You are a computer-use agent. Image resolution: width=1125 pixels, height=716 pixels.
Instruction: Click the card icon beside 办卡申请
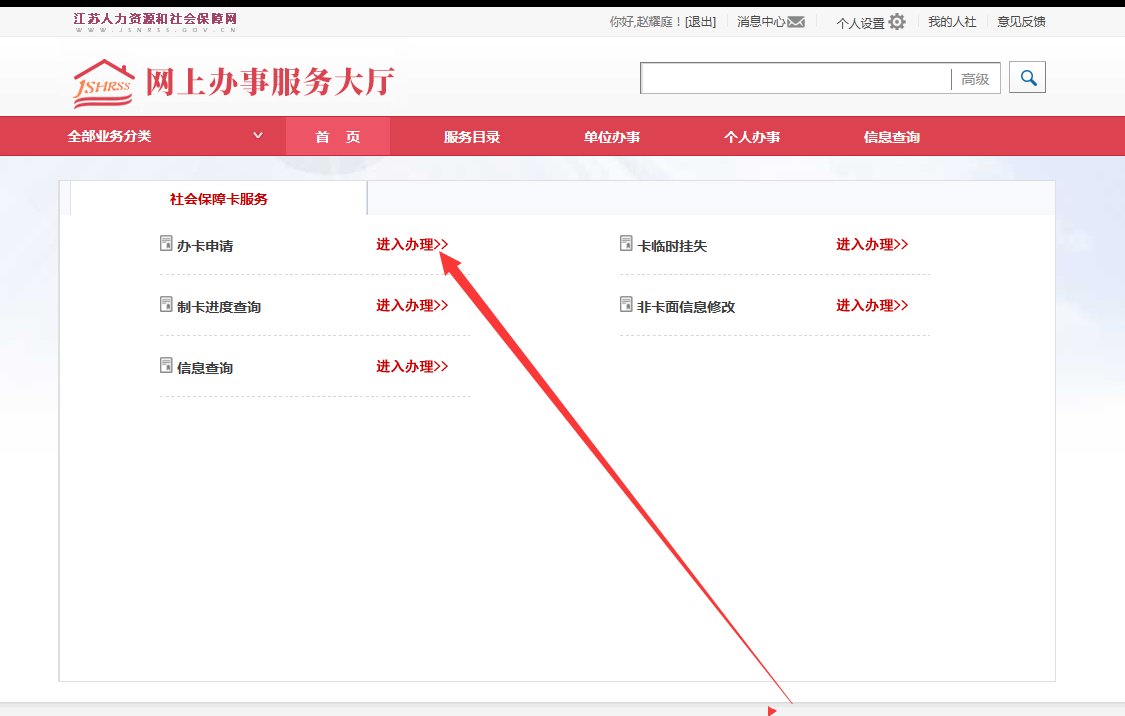point(165,242)
